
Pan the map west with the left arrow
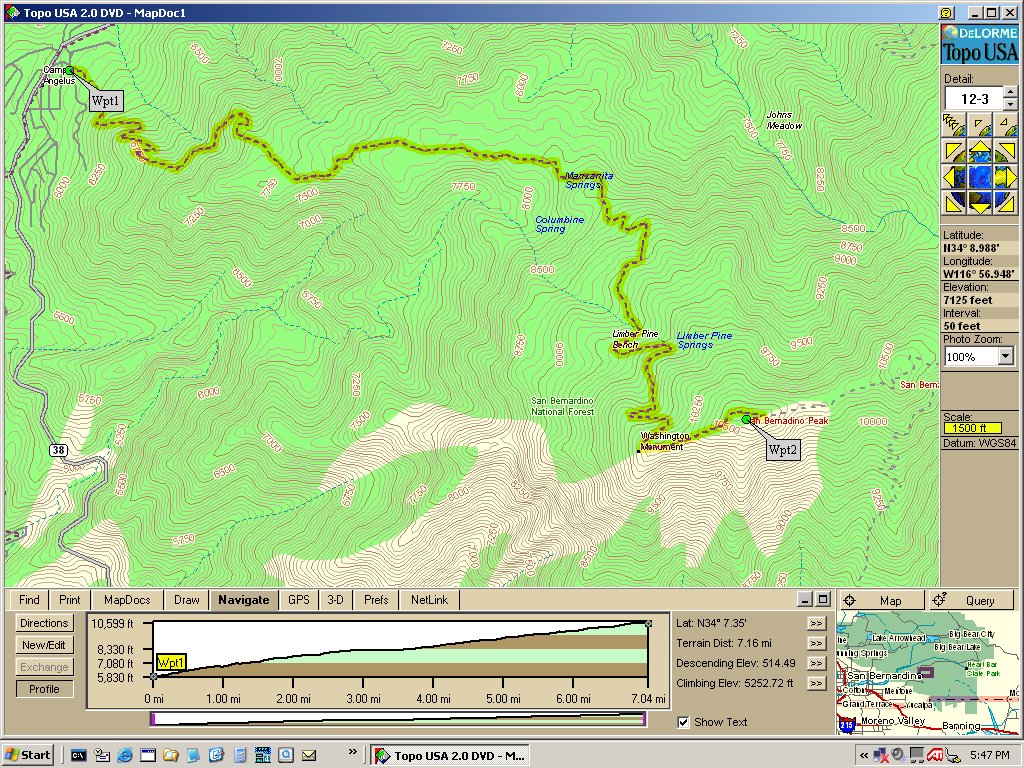[x=954, y=177]
